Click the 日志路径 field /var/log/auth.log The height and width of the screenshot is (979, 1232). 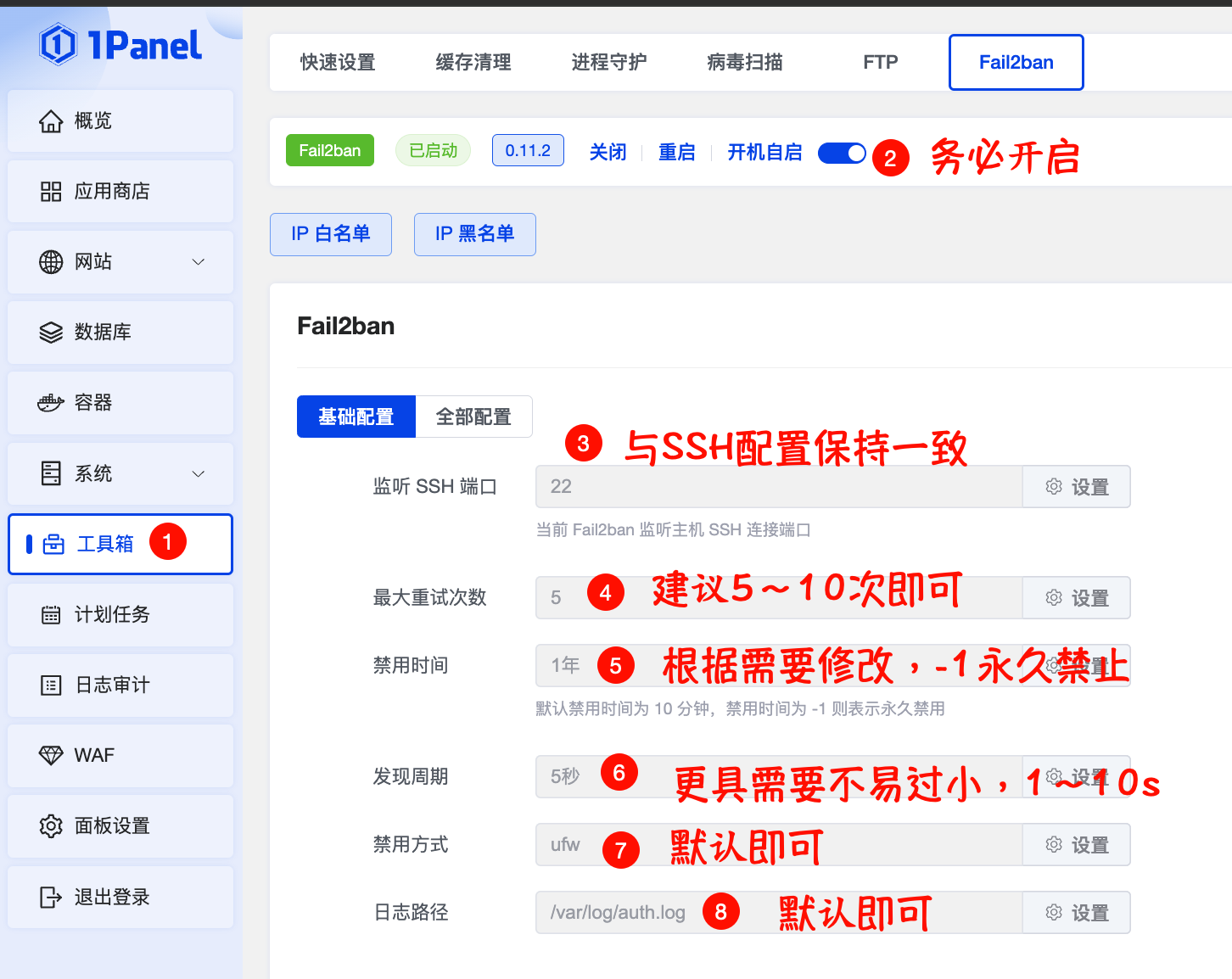779,913
